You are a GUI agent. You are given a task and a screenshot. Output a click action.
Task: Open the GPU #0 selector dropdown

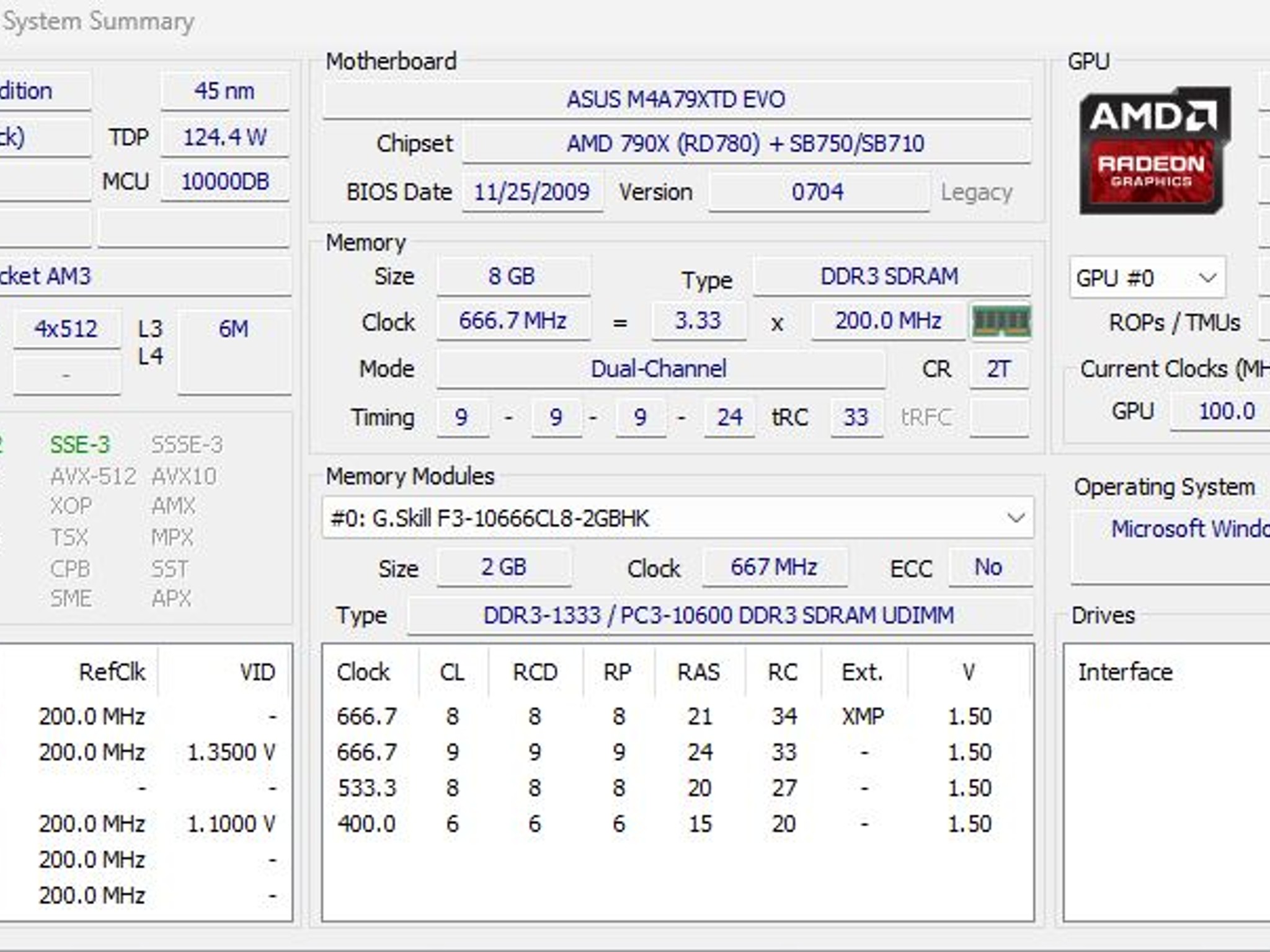click(1147, 278)
